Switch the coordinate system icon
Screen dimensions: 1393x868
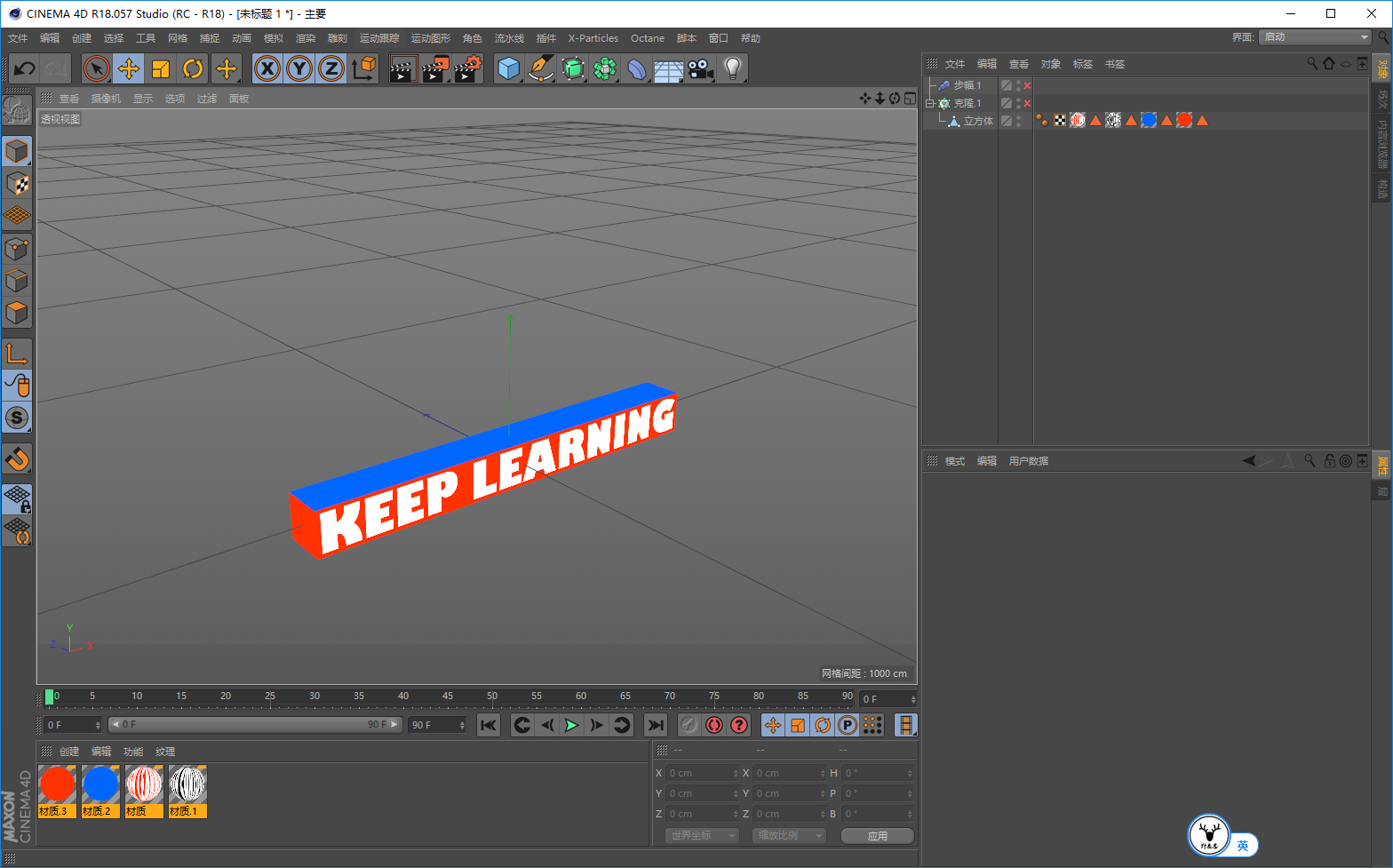[363, 68]
